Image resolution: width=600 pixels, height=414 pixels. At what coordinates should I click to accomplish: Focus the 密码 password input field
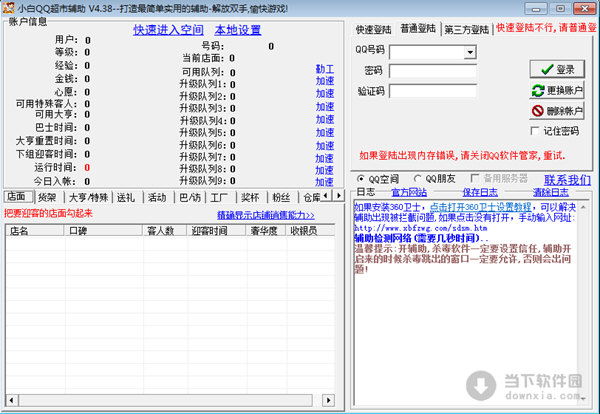coord(433,71)
